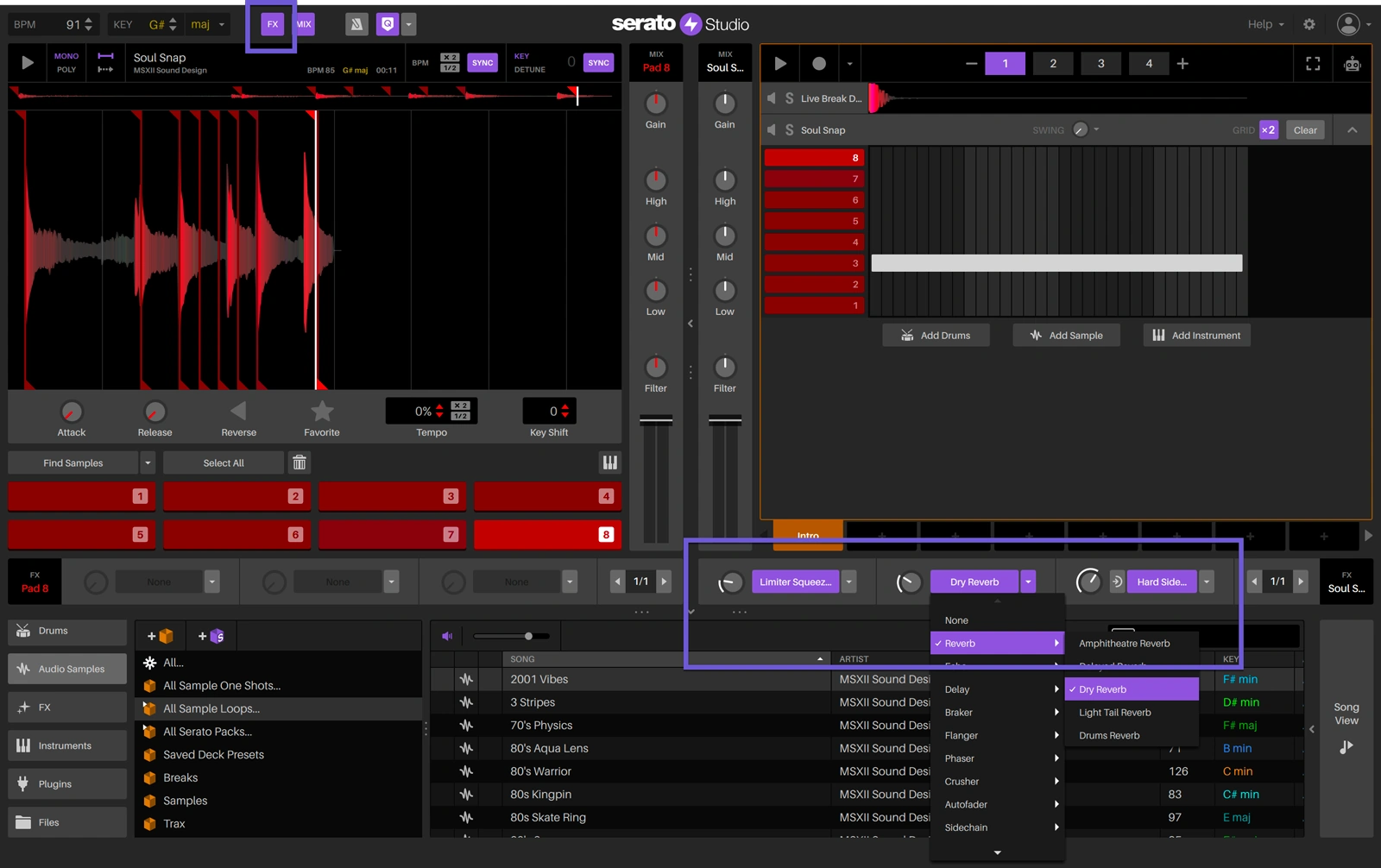Adjust the Attack knob
The height and width of the screenshot is (868, 1381).
point(72,412)
